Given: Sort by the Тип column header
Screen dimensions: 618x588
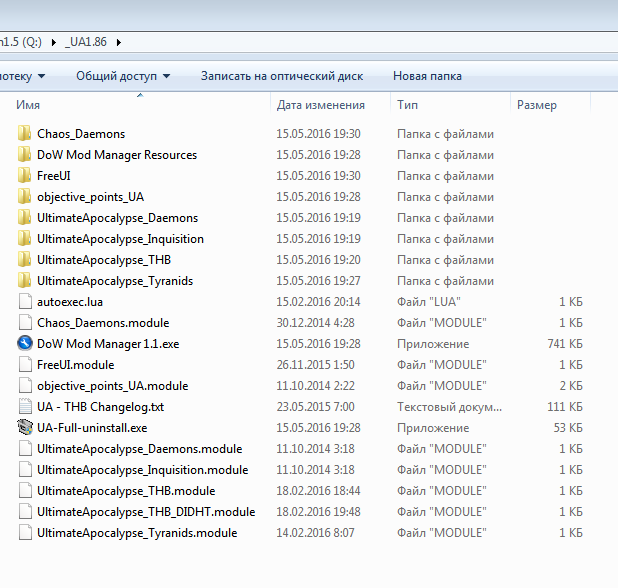Looking at the screenshot, I should [407, 105].
